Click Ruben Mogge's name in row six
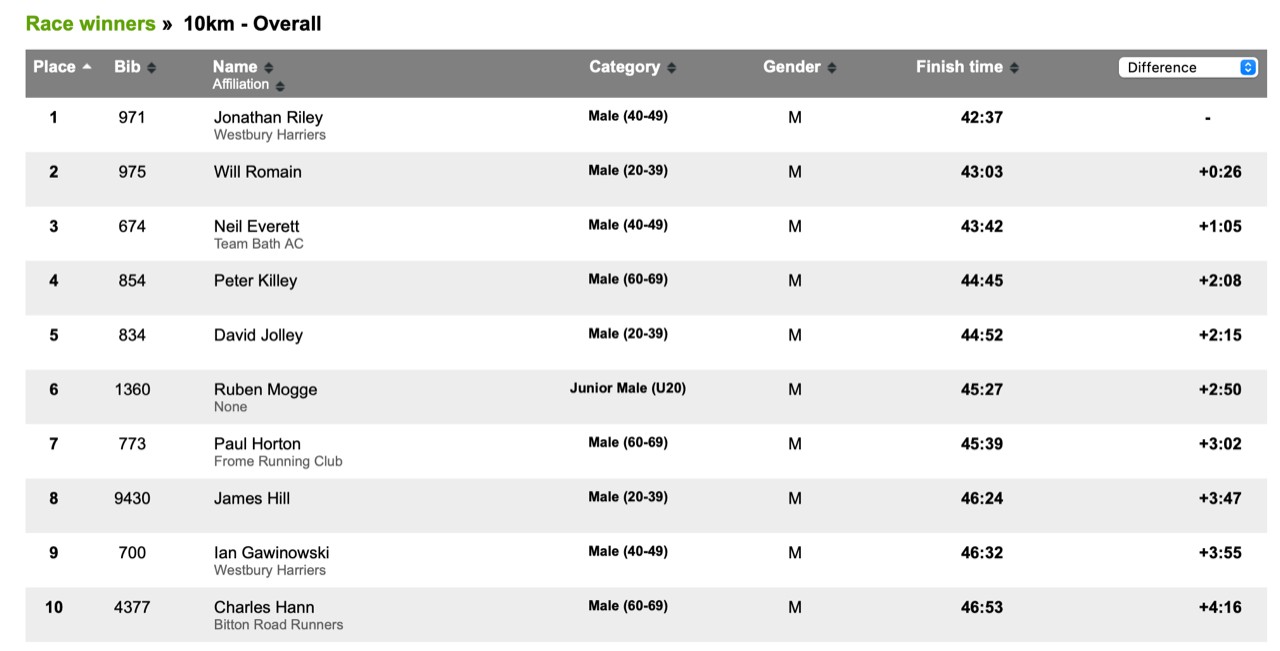 (265, 390)
